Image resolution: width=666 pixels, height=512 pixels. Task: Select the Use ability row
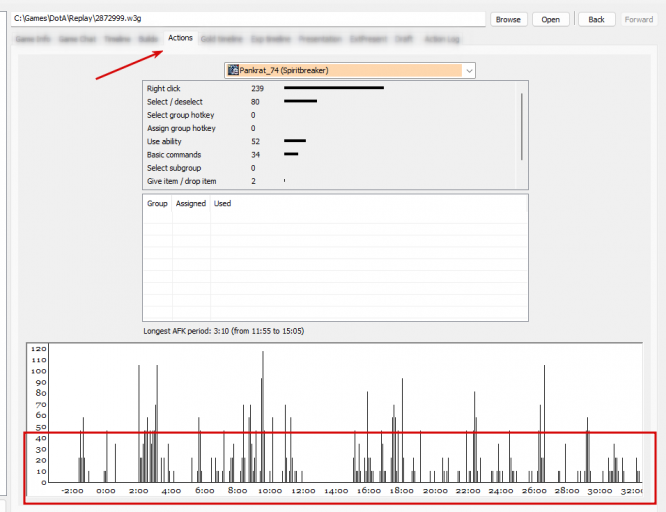point(329,141)
